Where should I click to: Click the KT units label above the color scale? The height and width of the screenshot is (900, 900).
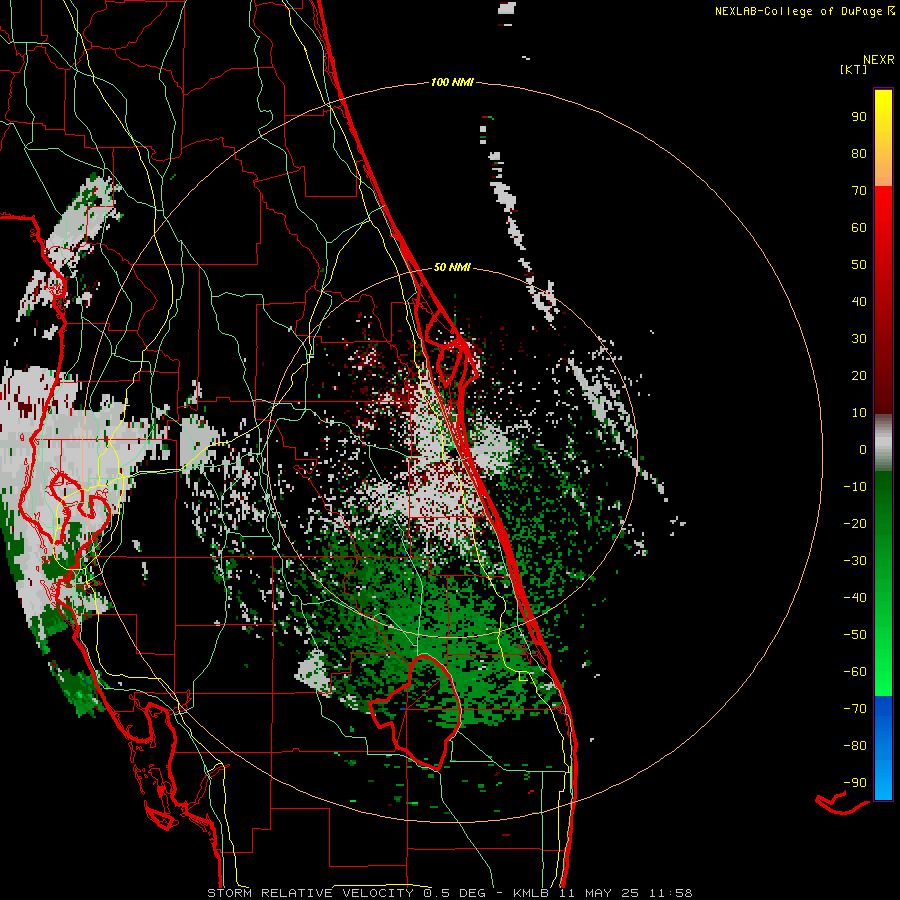(x=854, y=69)
